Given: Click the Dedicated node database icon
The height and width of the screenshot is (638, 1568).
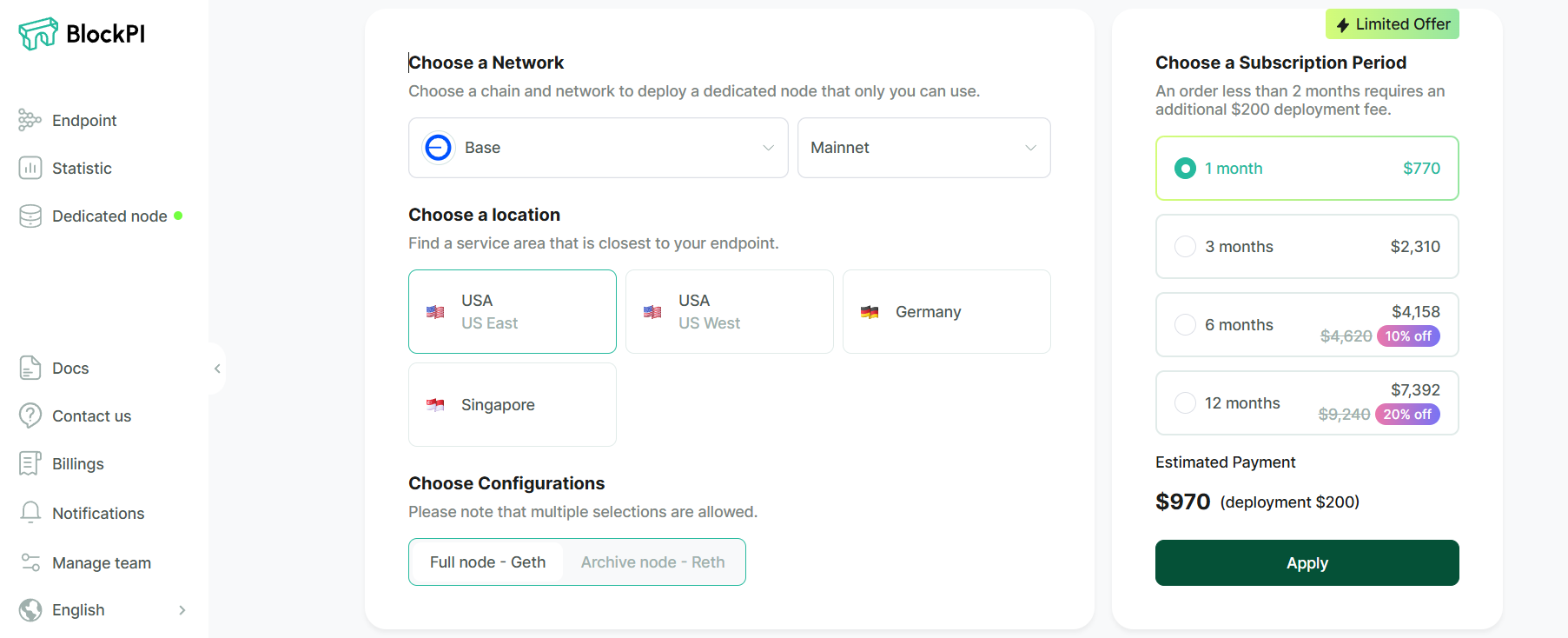Looking at the screenshot, I should [x=30, y=216].
